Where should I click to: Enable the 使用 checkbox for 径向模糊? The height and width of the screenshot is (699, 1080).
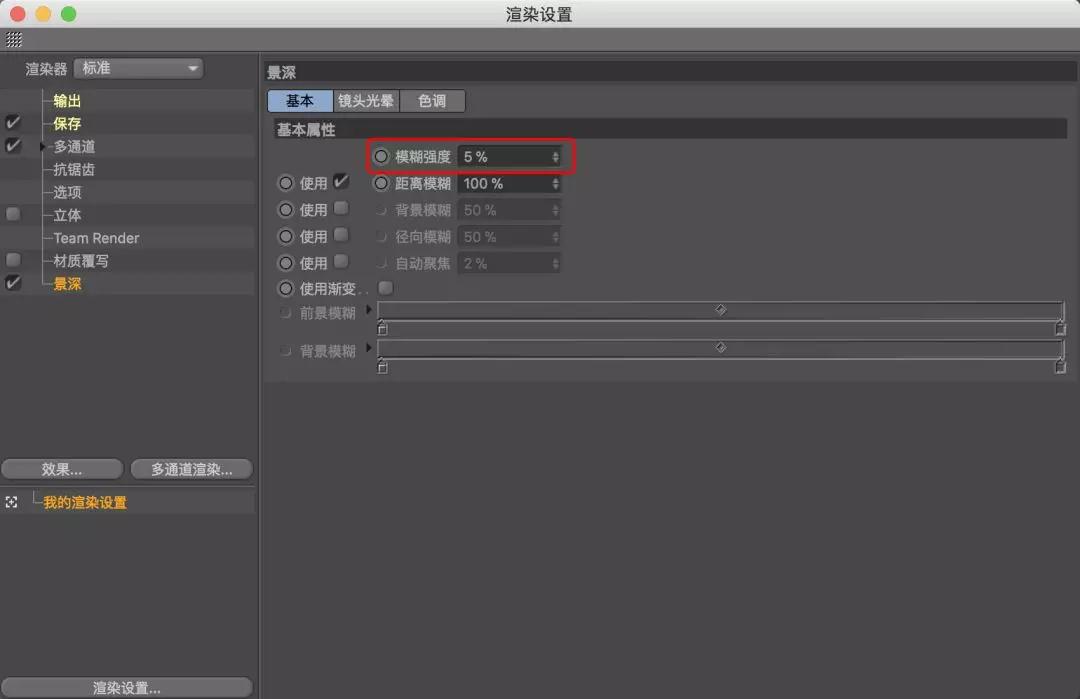[341, 235]
